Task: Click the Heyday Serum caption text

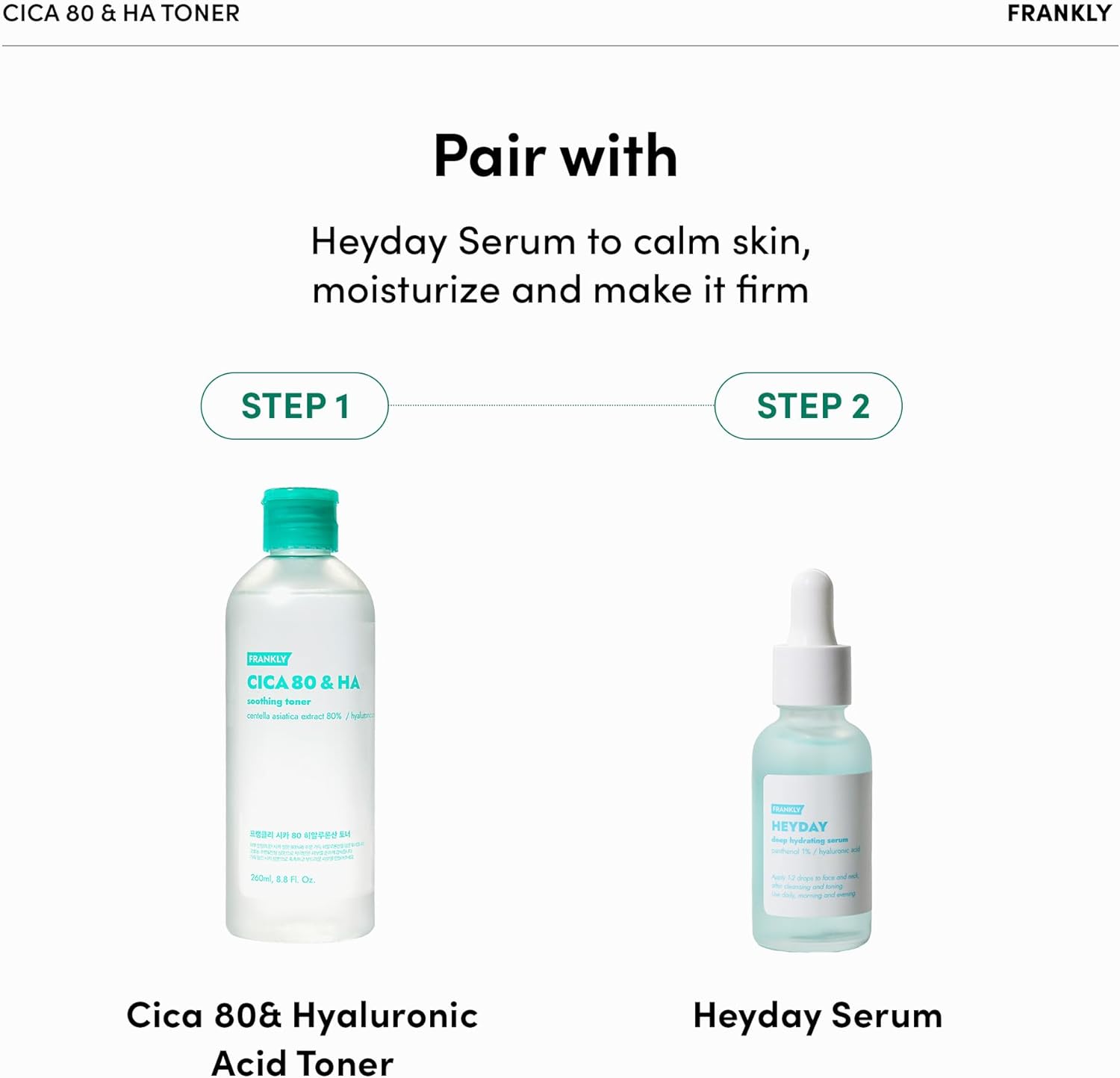Action: (x=818, y=1016)
